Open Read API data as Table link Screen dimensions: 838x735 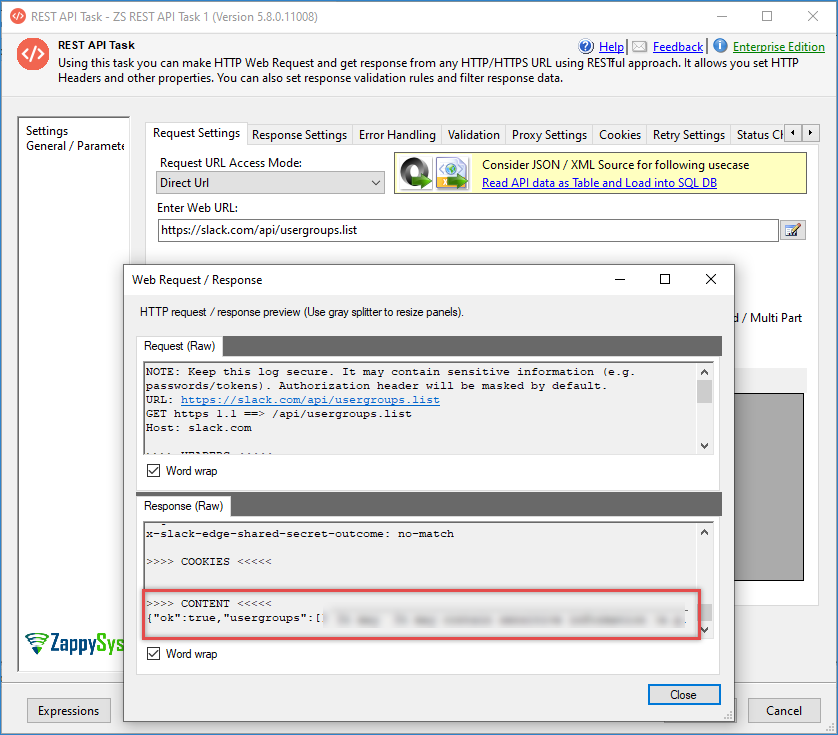(x=599, y=183)
